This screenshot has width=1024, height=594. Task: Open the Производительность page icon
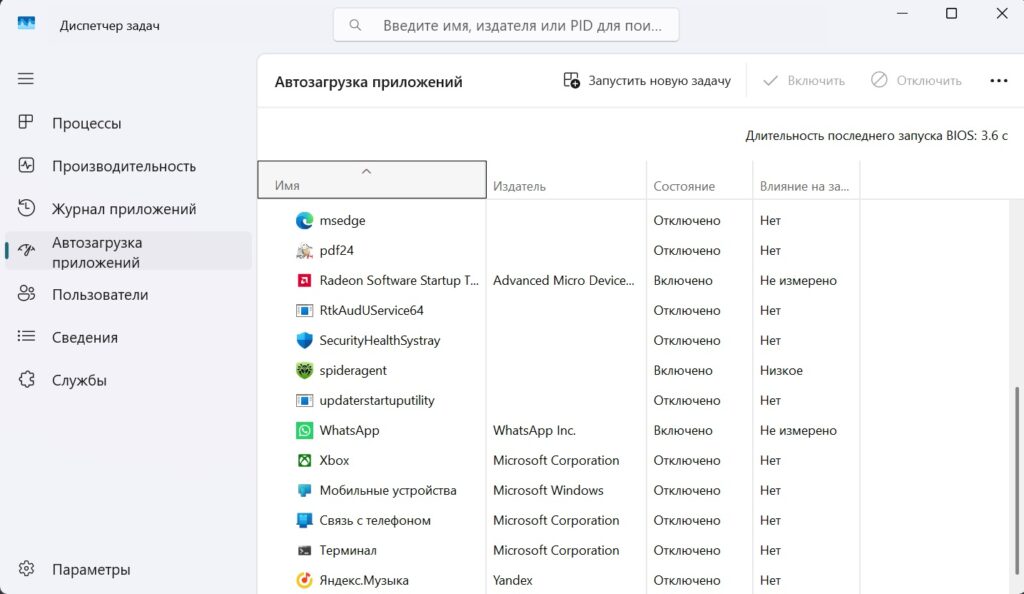click(x=26, y=165)
